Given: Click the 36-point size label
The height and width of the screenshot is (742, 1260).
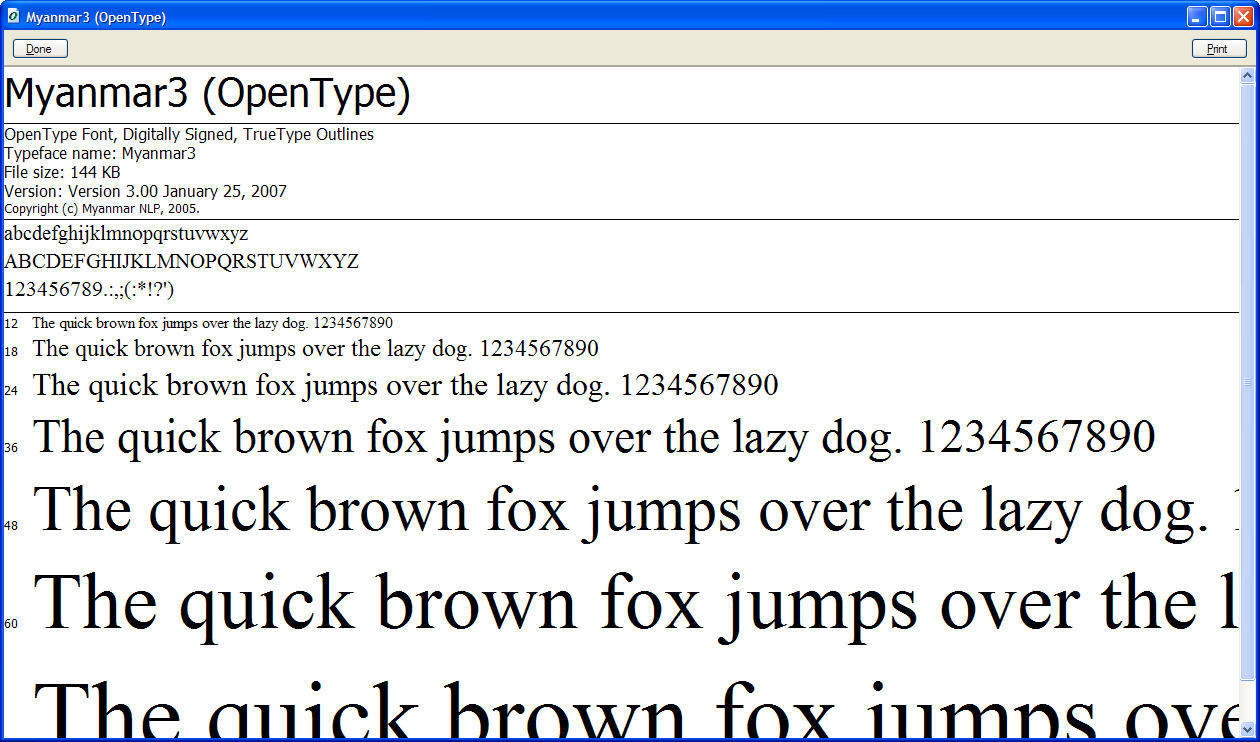Looking at the screenshot, I should (11, 448).
